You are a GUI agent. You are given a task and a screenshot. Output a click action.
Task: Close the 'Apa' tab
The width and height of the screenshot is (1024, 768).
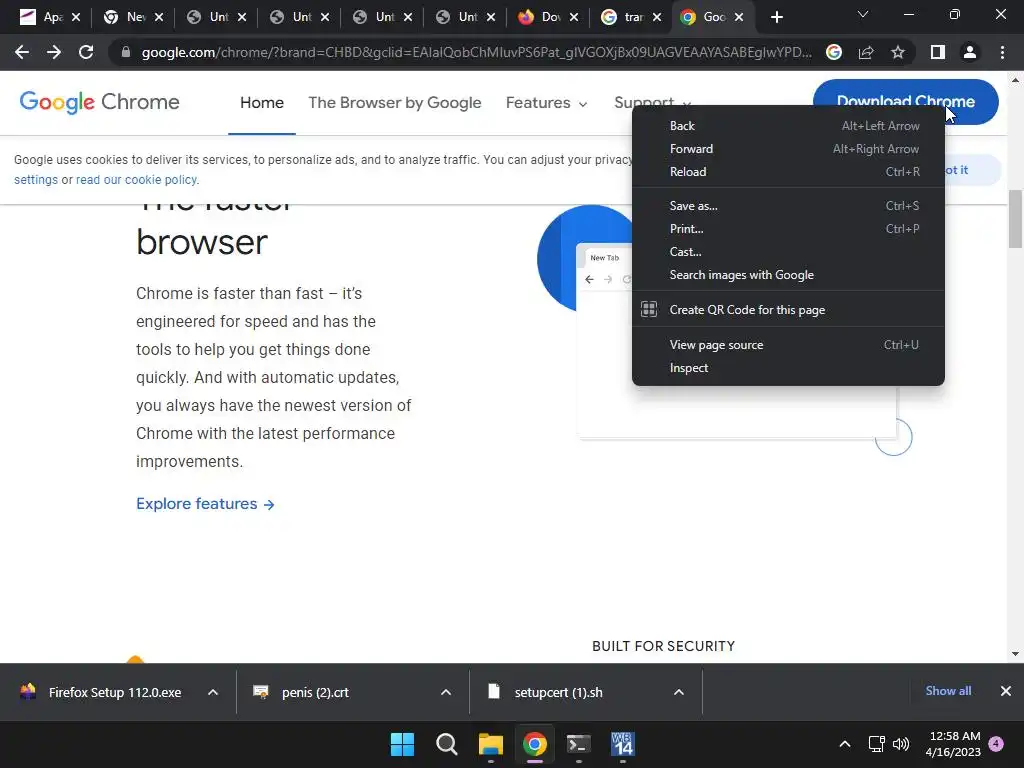pyautogui.click(x=76, y=18)
